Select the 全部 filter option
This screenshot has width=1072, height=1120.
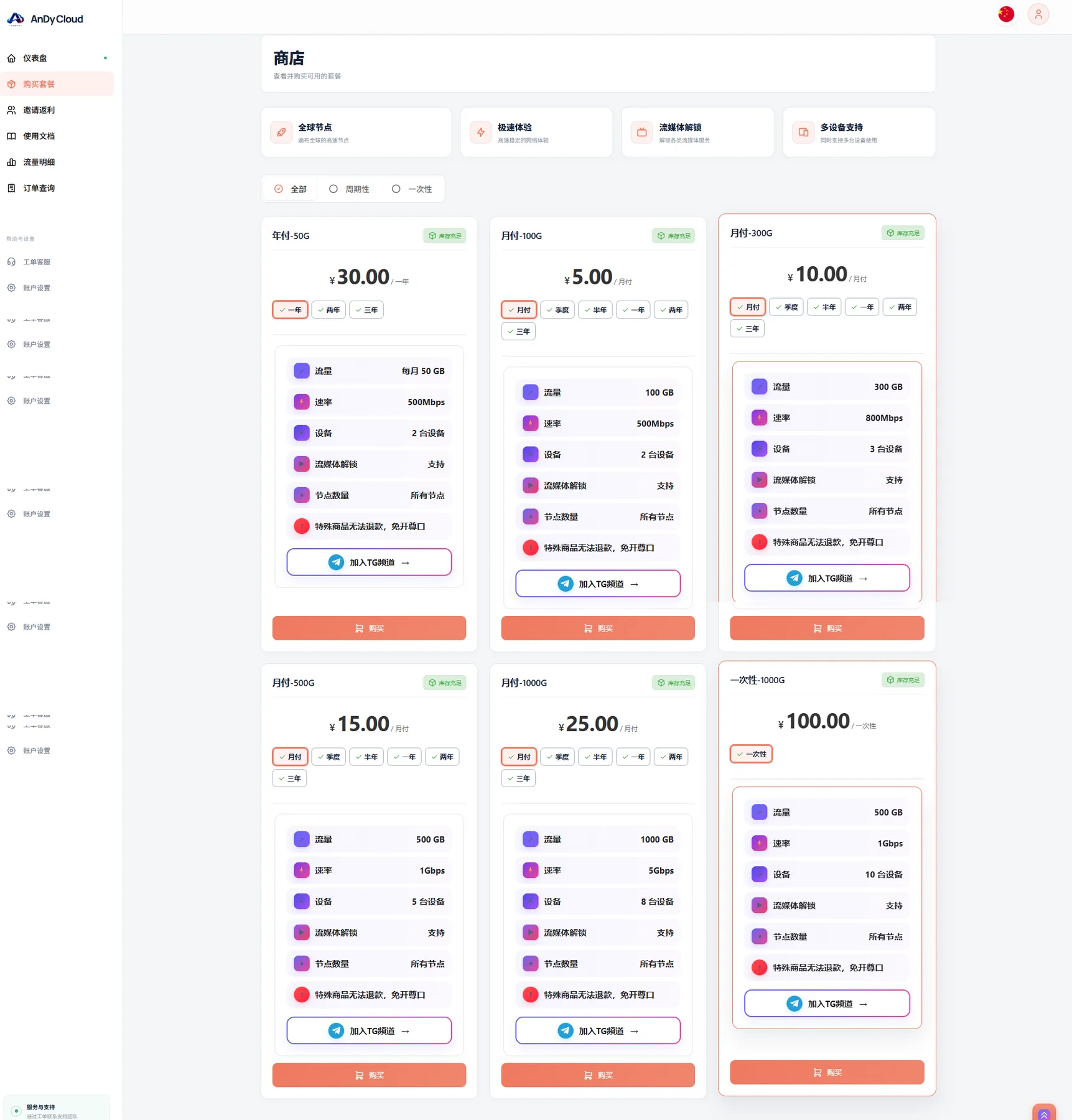291,189
